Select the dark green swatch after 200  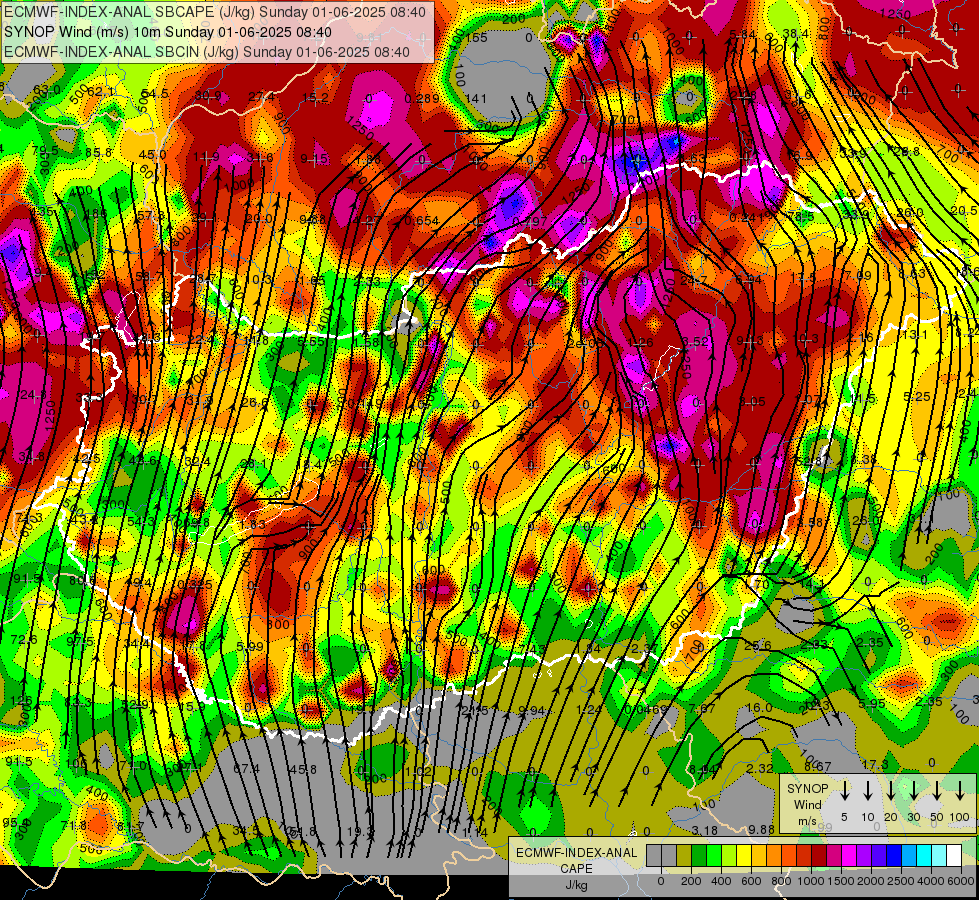(699, 856)
